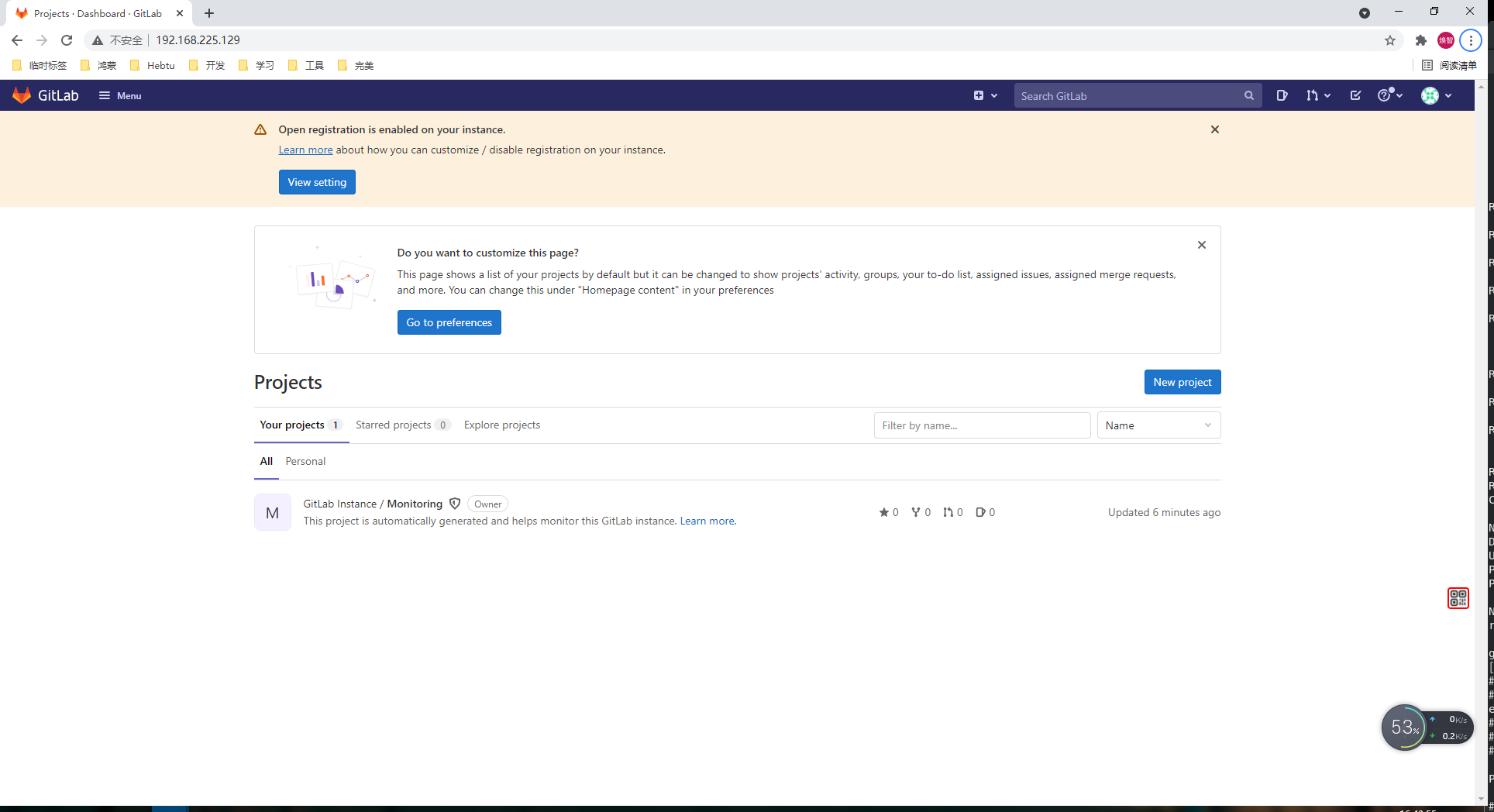Screen dimensions: 1494x812
Task: Click browser forward arrow
Action: point(42,40)
